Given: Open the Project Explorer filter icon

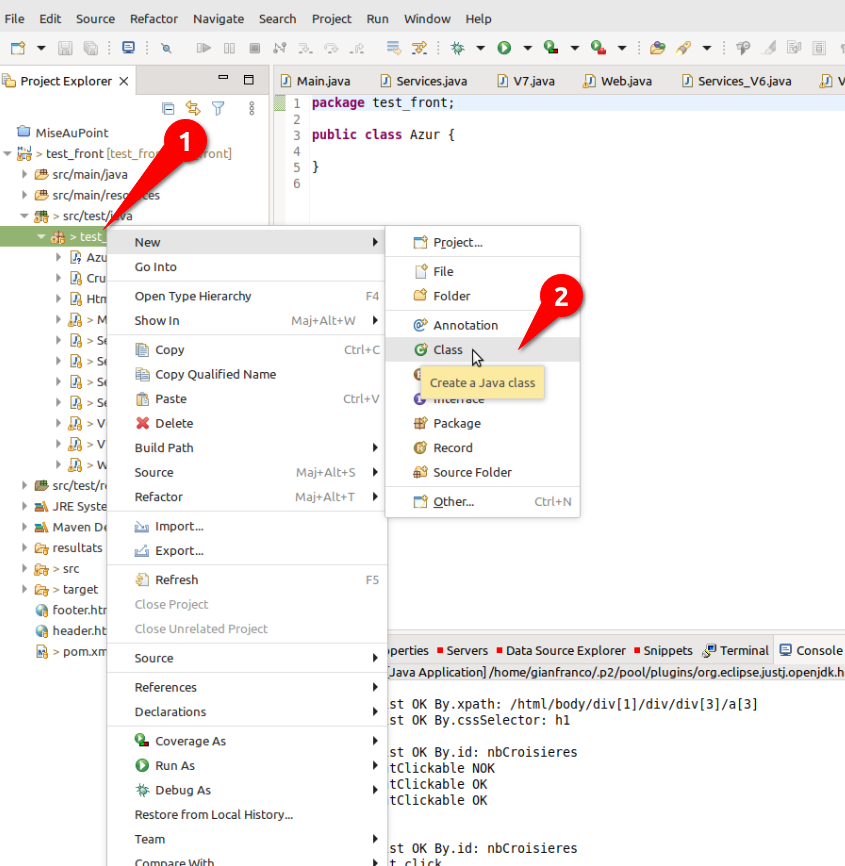Looking at the screenshot, I should 218,108.
